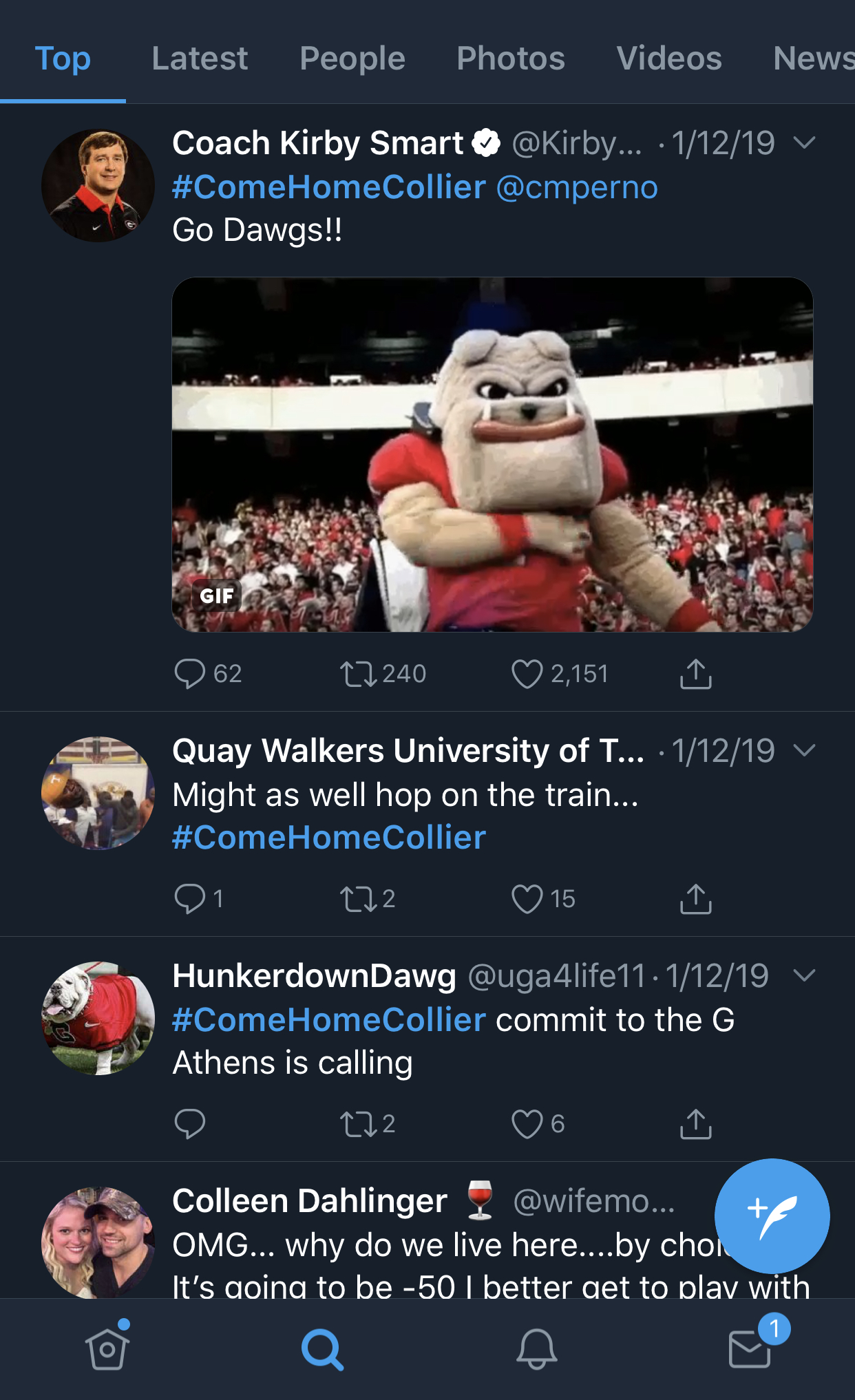Switch to the Latest tab
Viewport: 855px width, 1400px height.
[200, 59]
